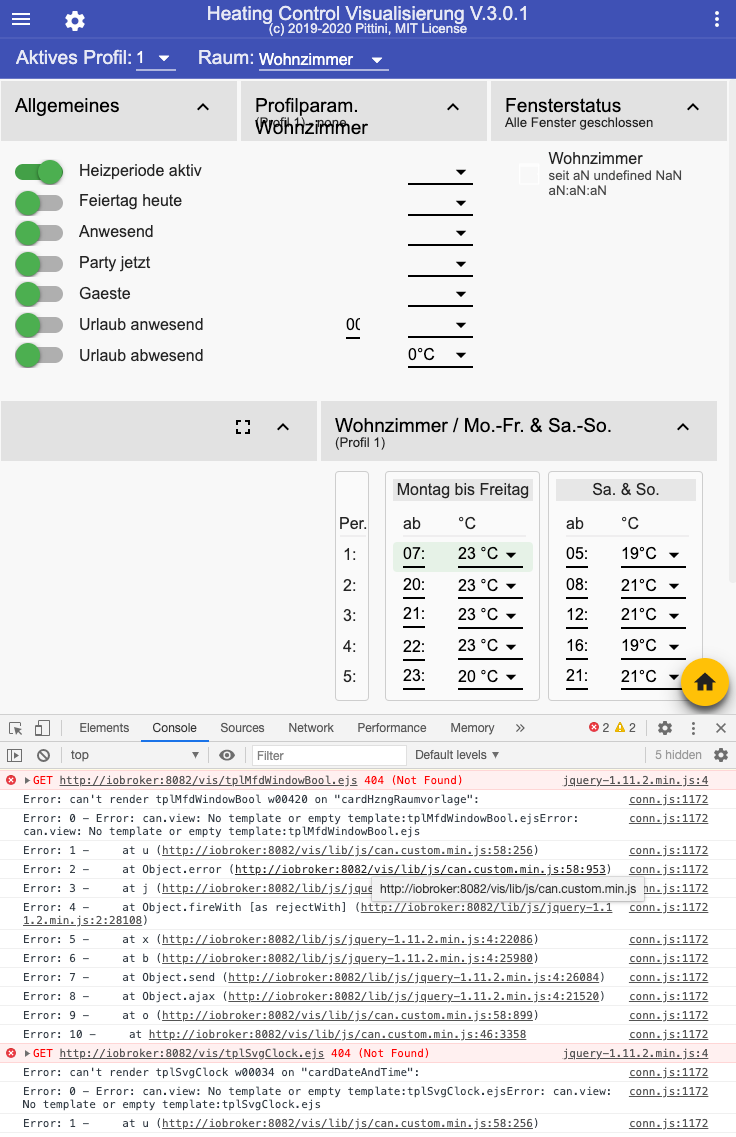The height and width of the screenshot is (1137, 736).
Task: Toggle the DevTools device toolbar icon
Action: (x=42, y=728)
